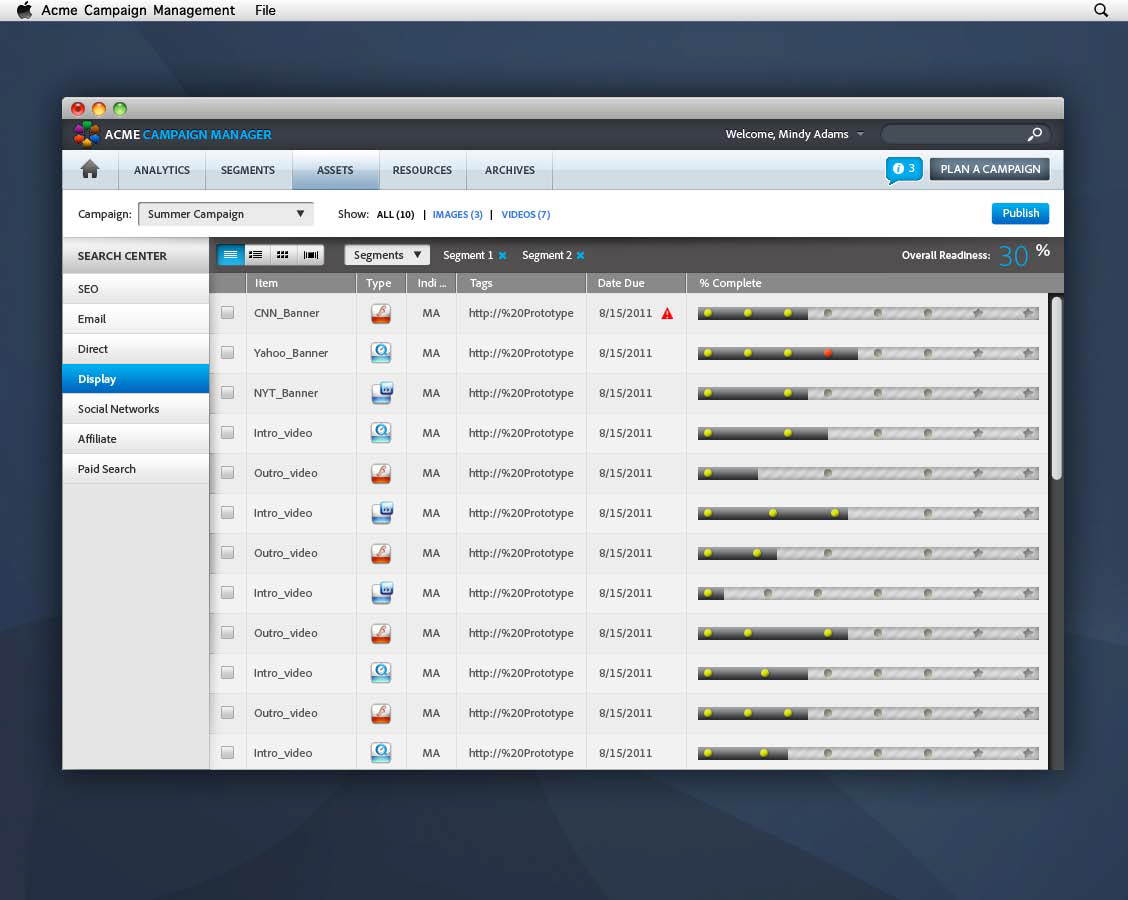Click the CNN_Banner progress bar
This screenshot has width=1128, height=900.
coord(868,313)
